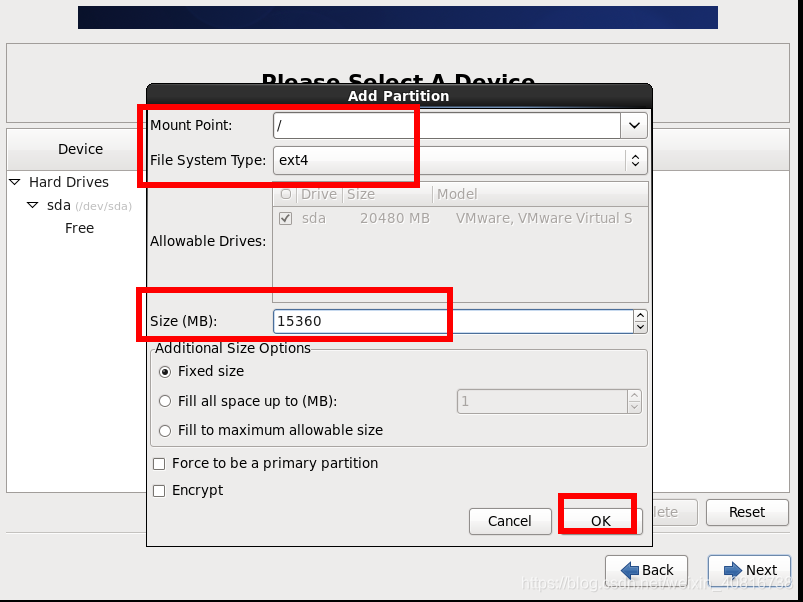Screen dimensions: 803x602
Task: Click the Size column header
Action: pos(388,195)
